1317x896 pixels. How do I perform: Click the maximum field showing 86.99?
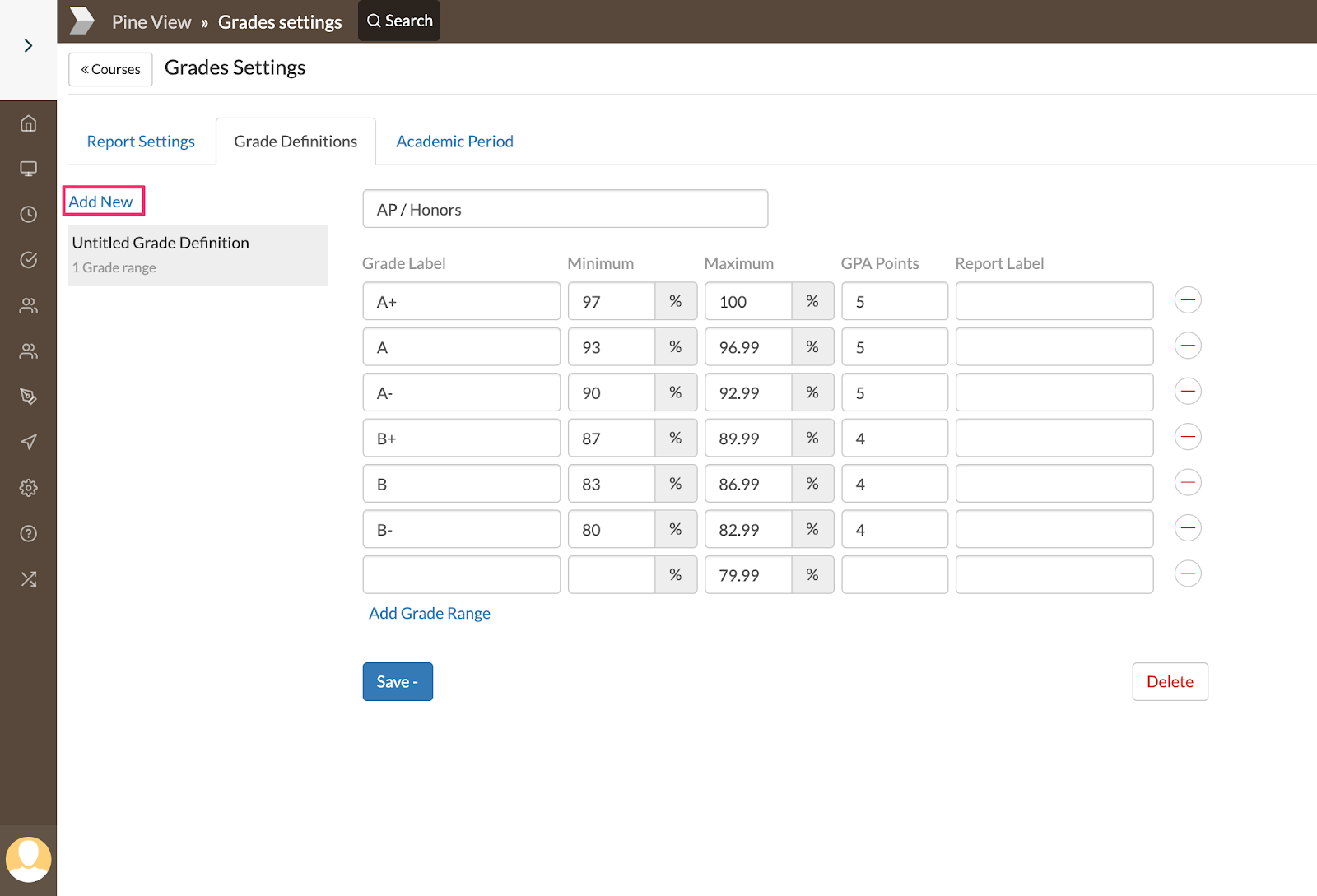(748, 484)
